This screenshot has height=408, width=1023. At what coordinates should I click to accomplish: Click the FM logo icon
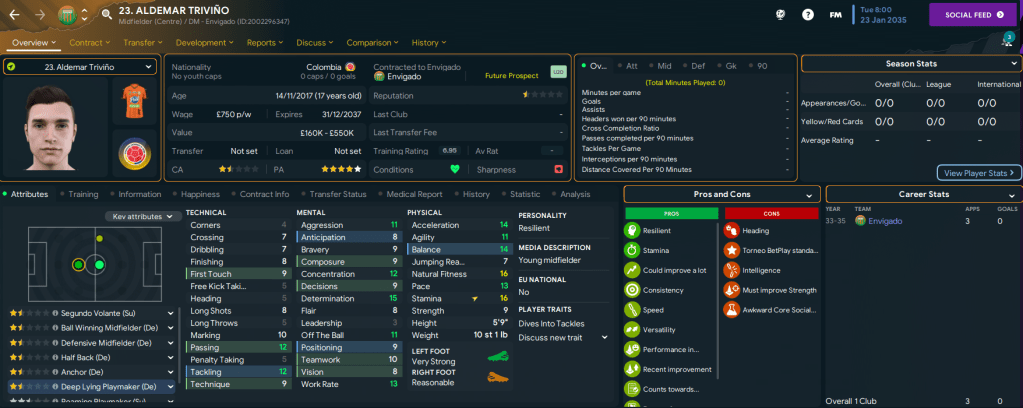835,14
